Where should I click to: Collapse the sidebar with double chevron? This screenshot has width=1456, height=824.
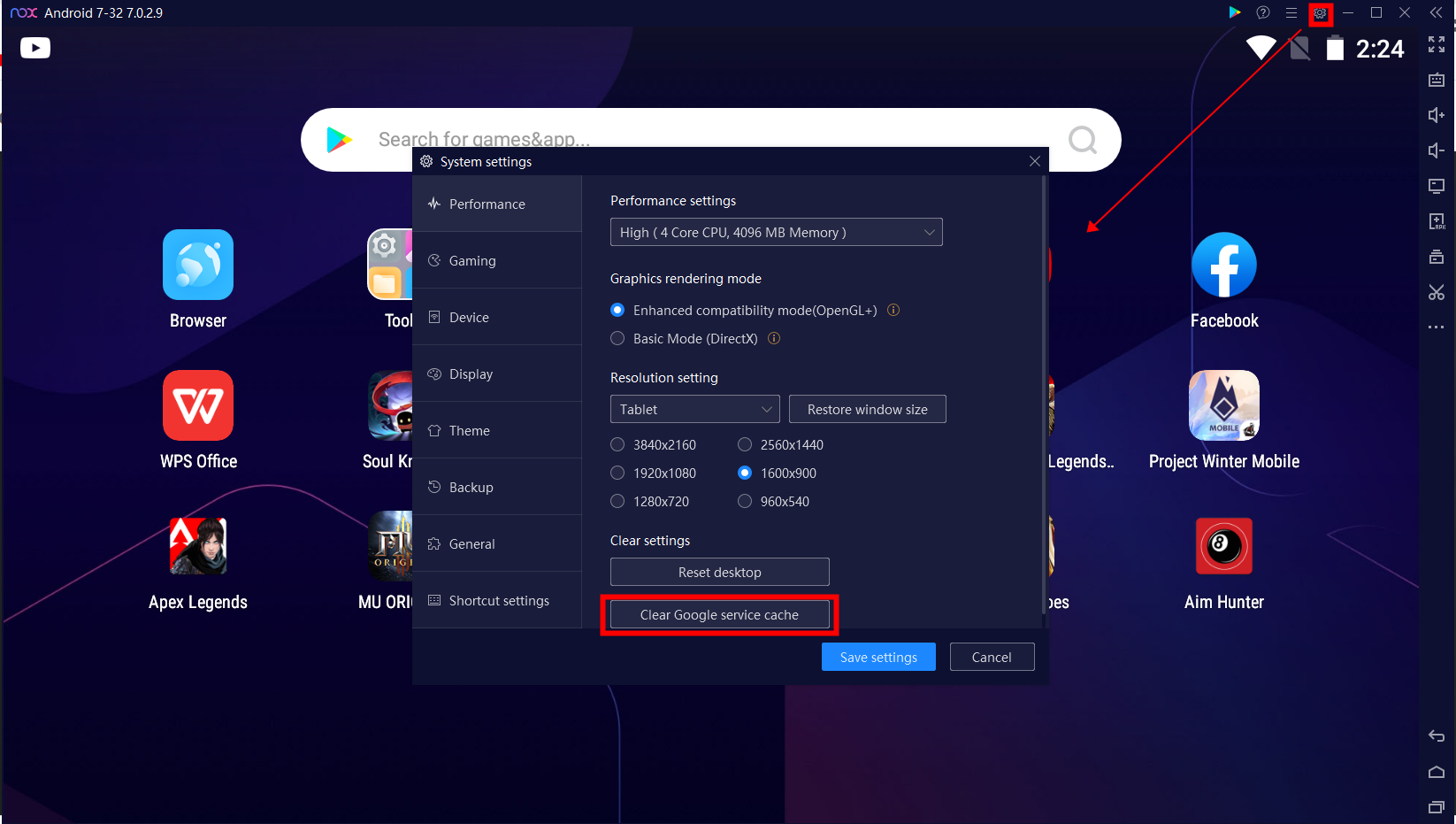click(x=1437, y=12)
